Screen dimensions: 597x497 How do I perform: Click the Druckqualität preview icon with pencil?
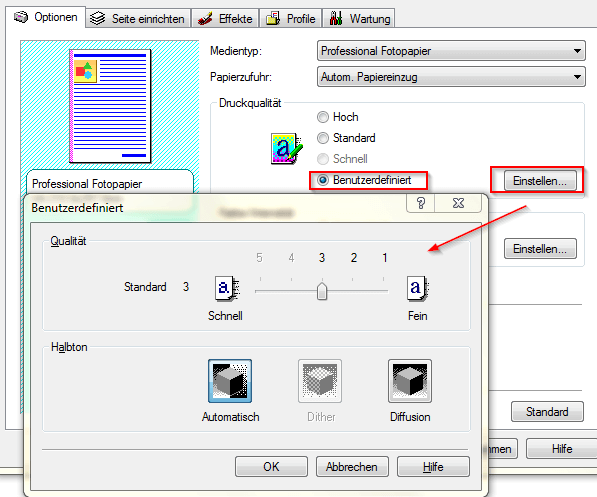[287, 148]
